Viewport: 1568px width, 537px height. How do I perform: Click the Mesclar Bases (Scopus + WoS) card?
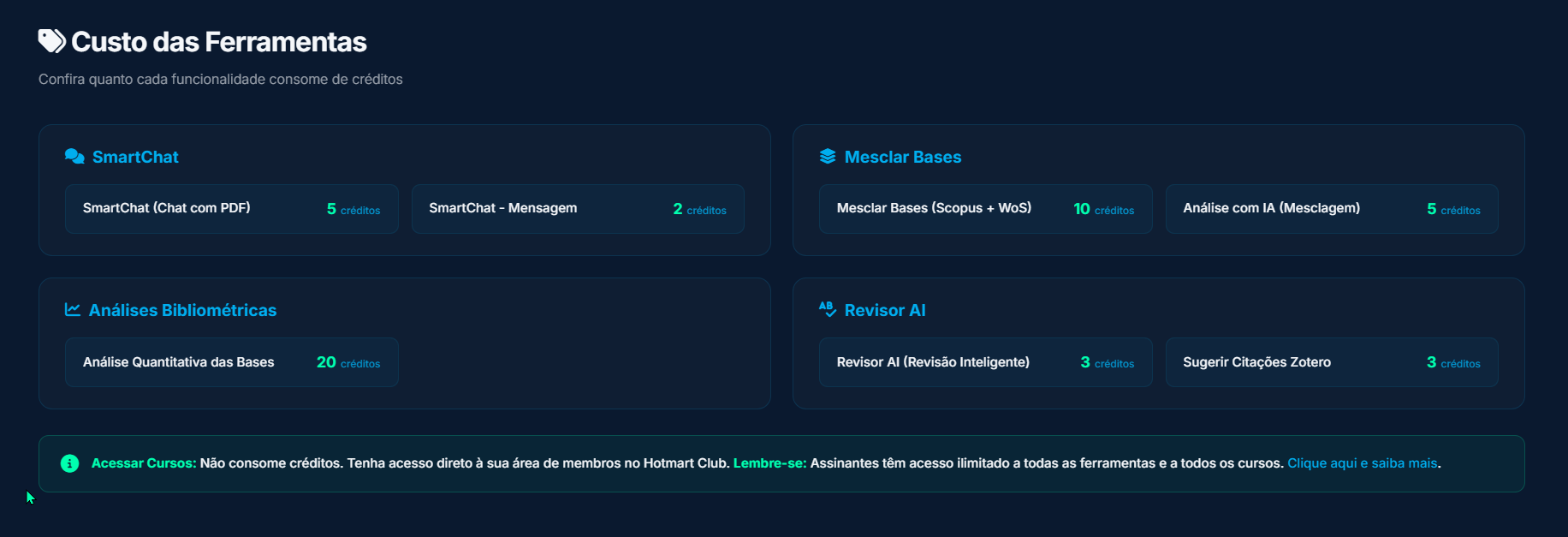click(985, 209)
